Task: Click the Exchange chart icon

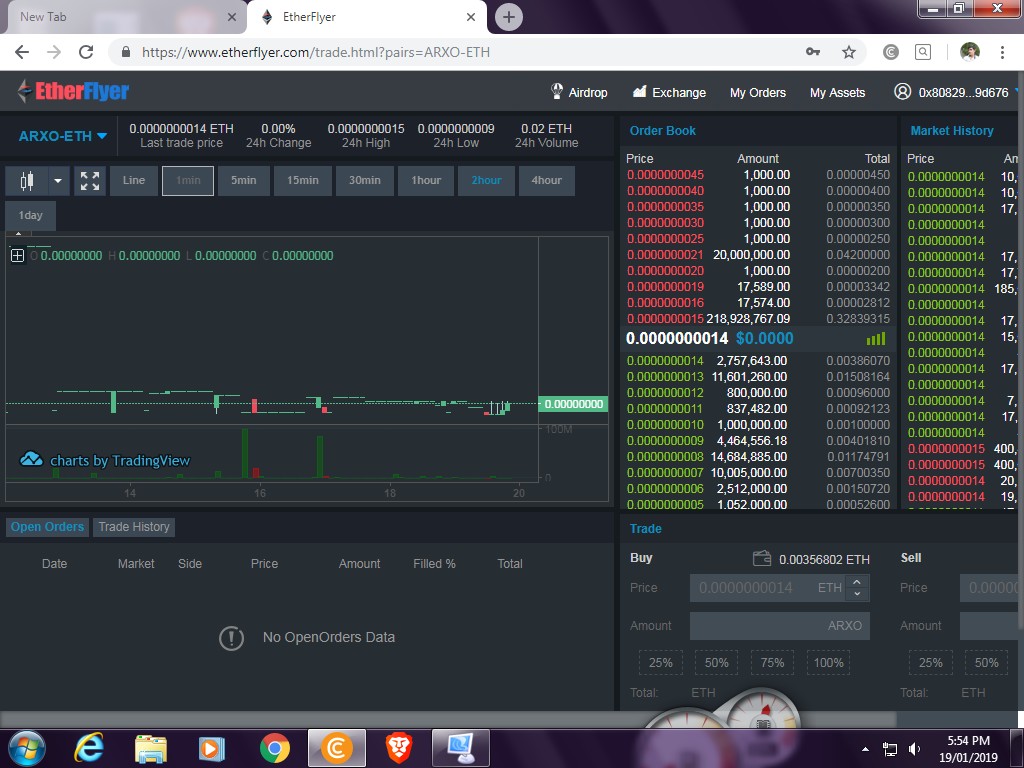Action: tap(639, 91)
